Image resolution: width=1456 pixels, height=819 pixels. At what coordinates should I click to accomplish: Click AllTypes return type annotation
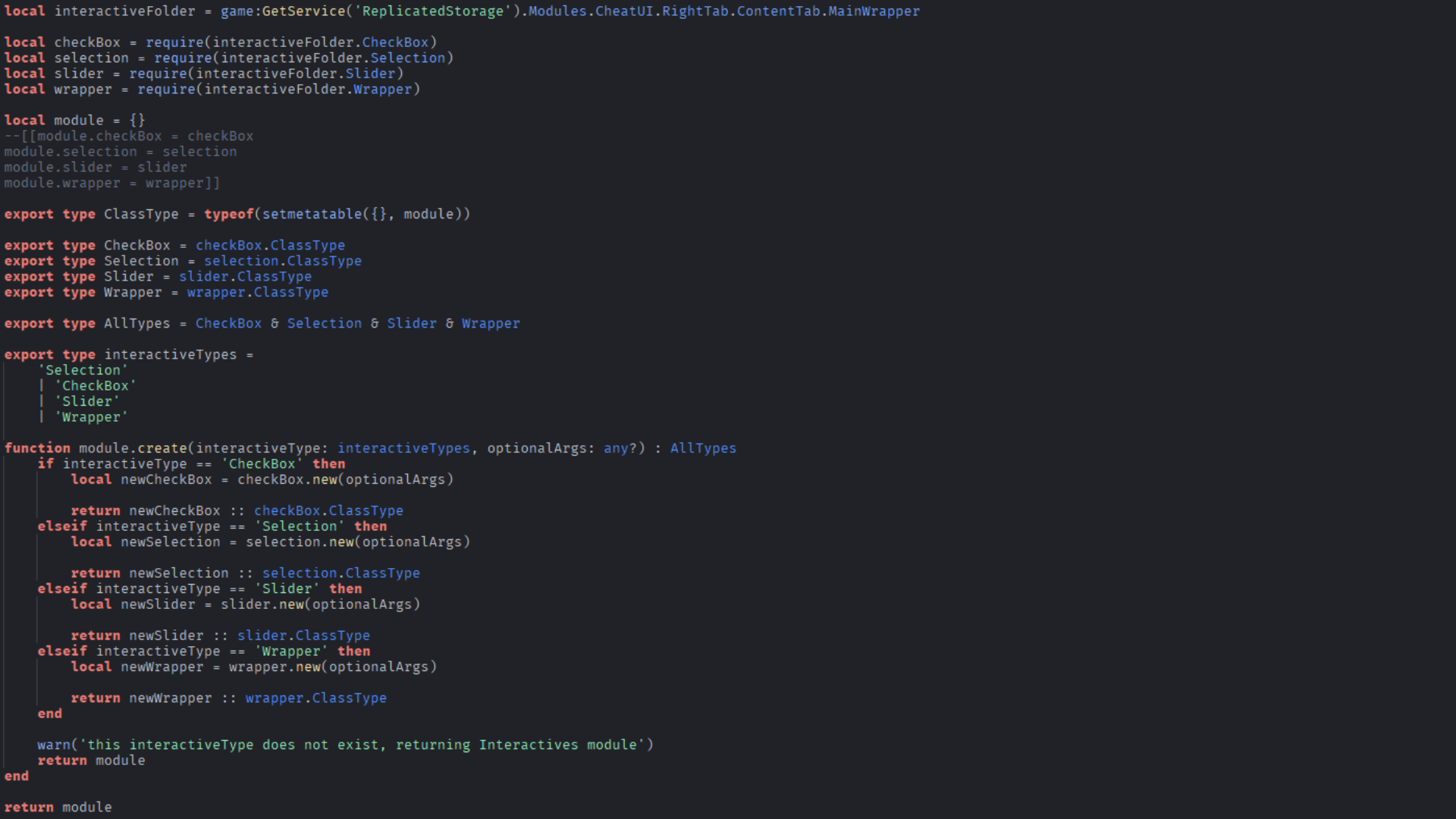coord(703,449)
